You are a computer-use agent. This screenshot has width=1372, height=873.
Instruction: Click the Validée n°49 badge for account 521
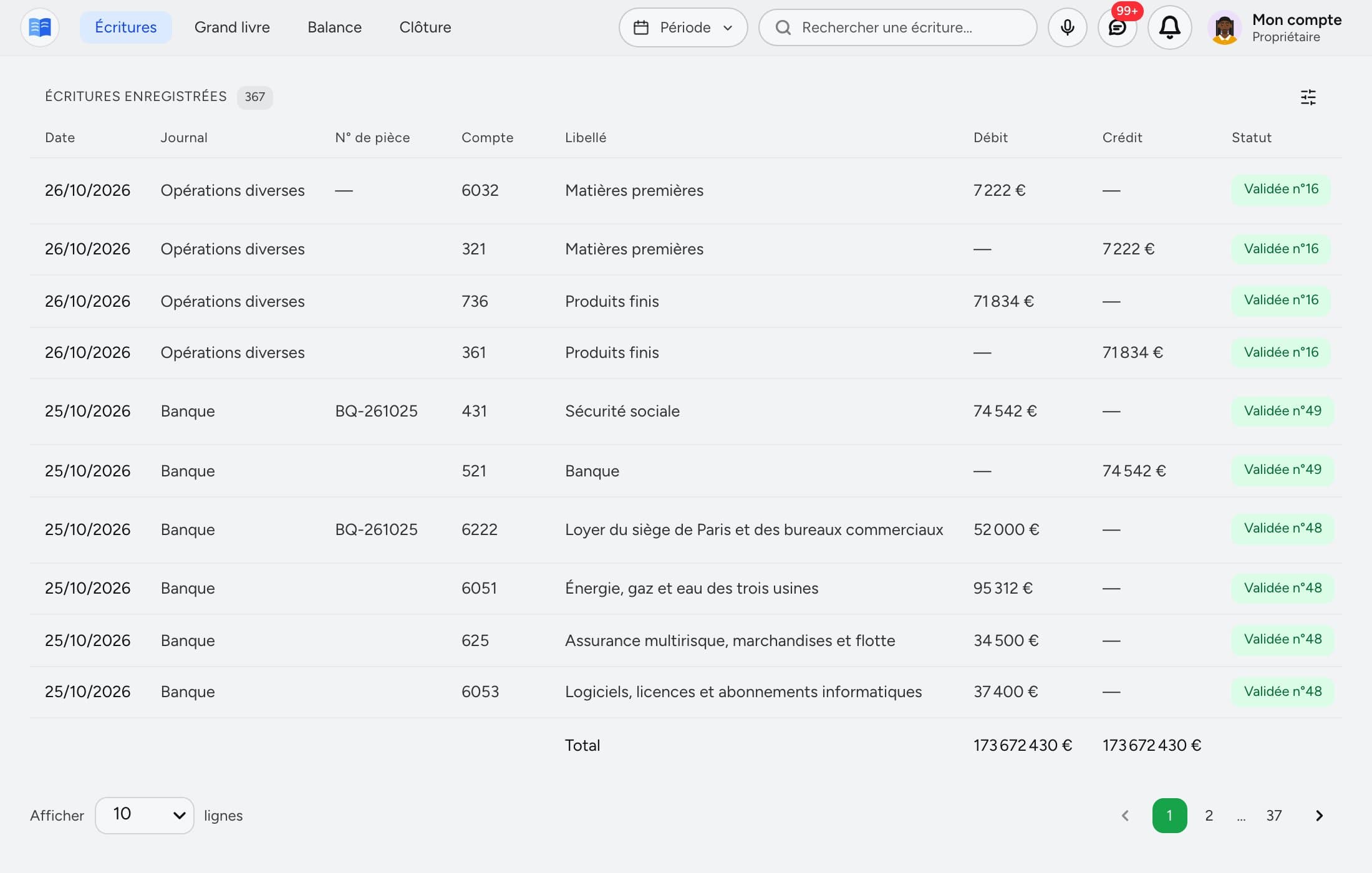(1282, 470)
